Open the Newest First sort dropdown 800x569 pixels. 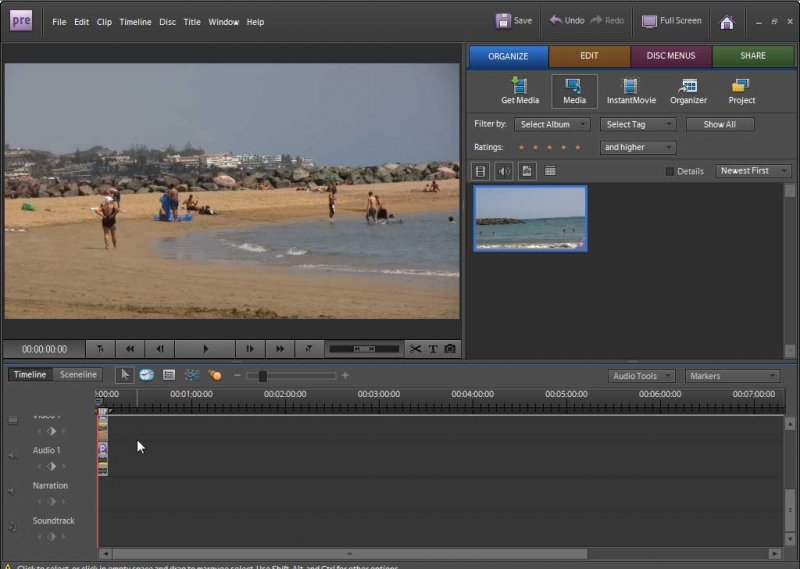pyautogui.click(x=752, y=171)
